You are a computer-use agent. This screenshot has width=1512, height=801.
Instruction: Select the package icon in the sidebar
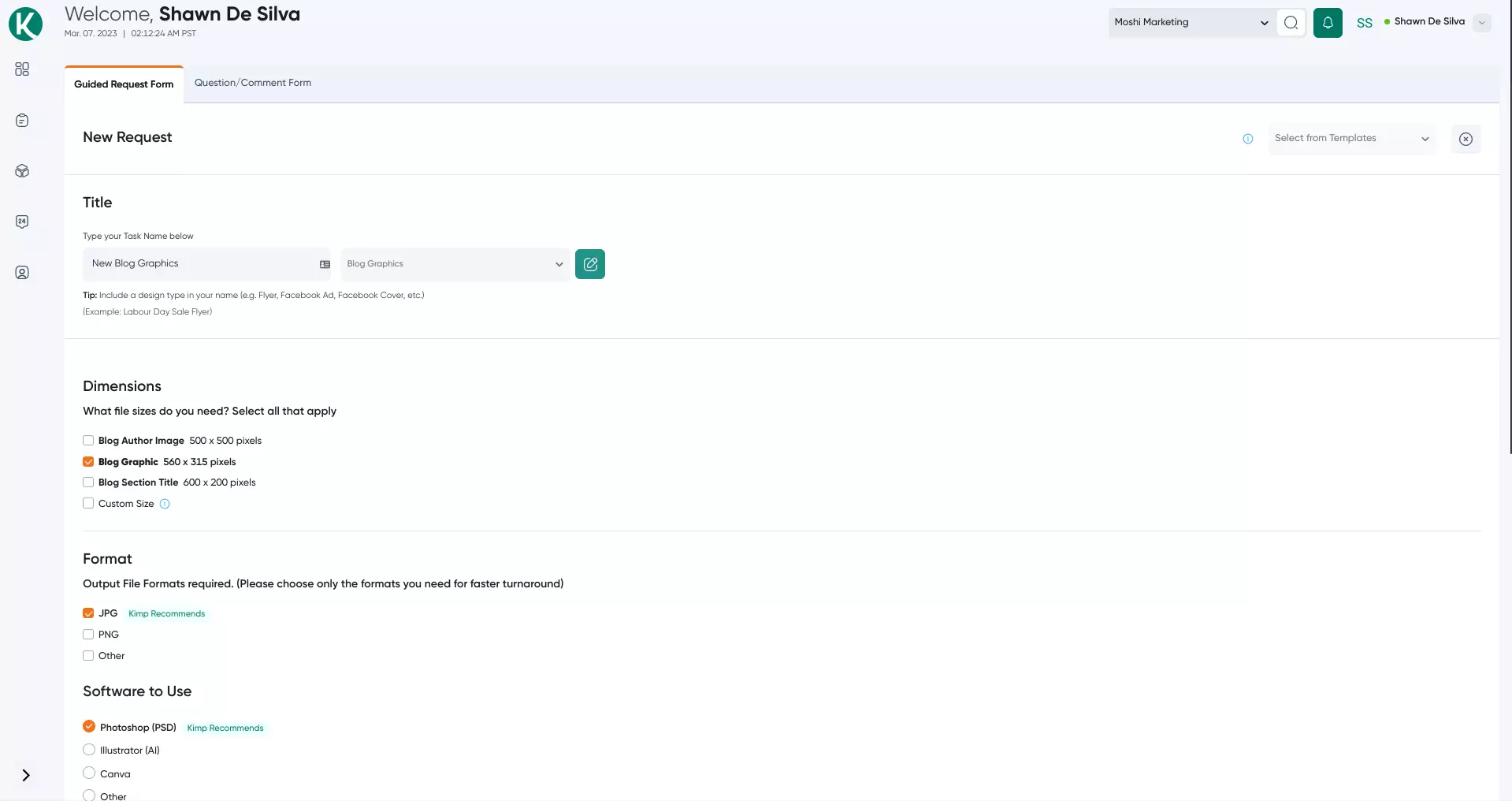(22, 171)
